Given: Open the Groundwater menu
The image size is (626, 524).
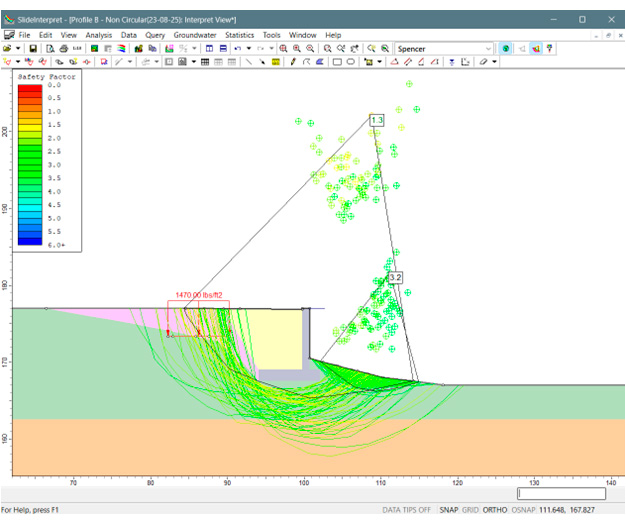Looking at the screenshot, I should 195,35.
